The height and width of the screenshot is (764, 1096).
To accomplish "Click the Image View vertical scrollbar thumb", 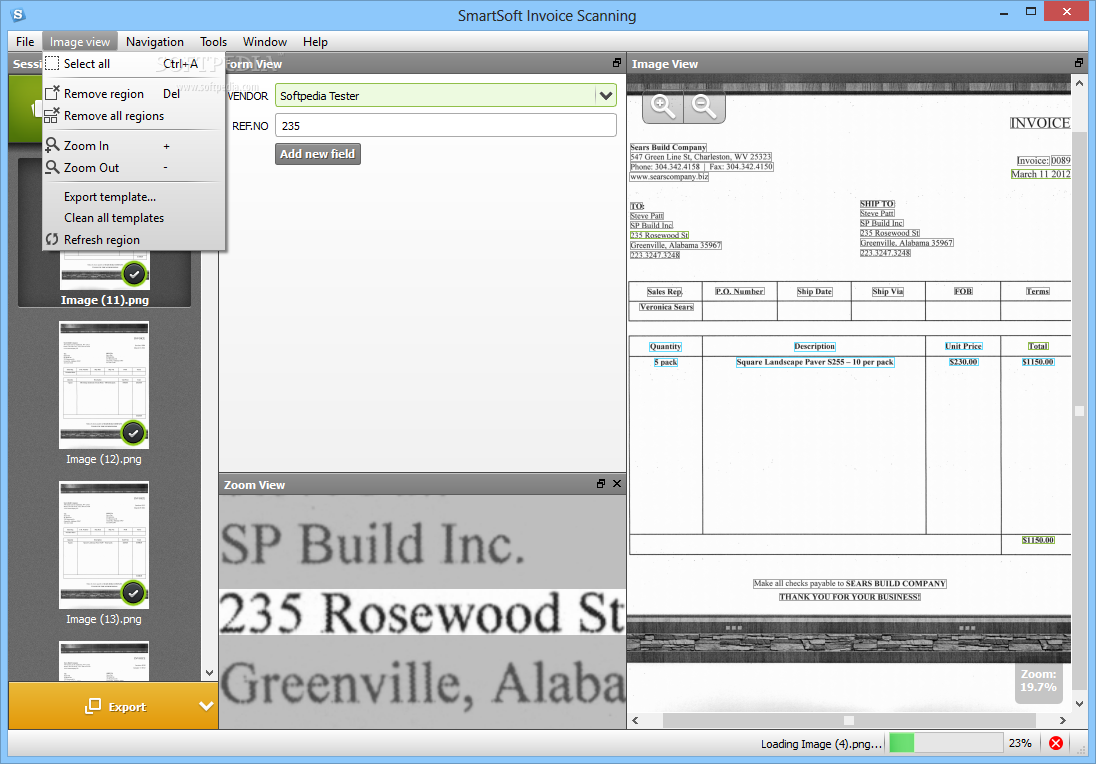I will (1079, 411).
